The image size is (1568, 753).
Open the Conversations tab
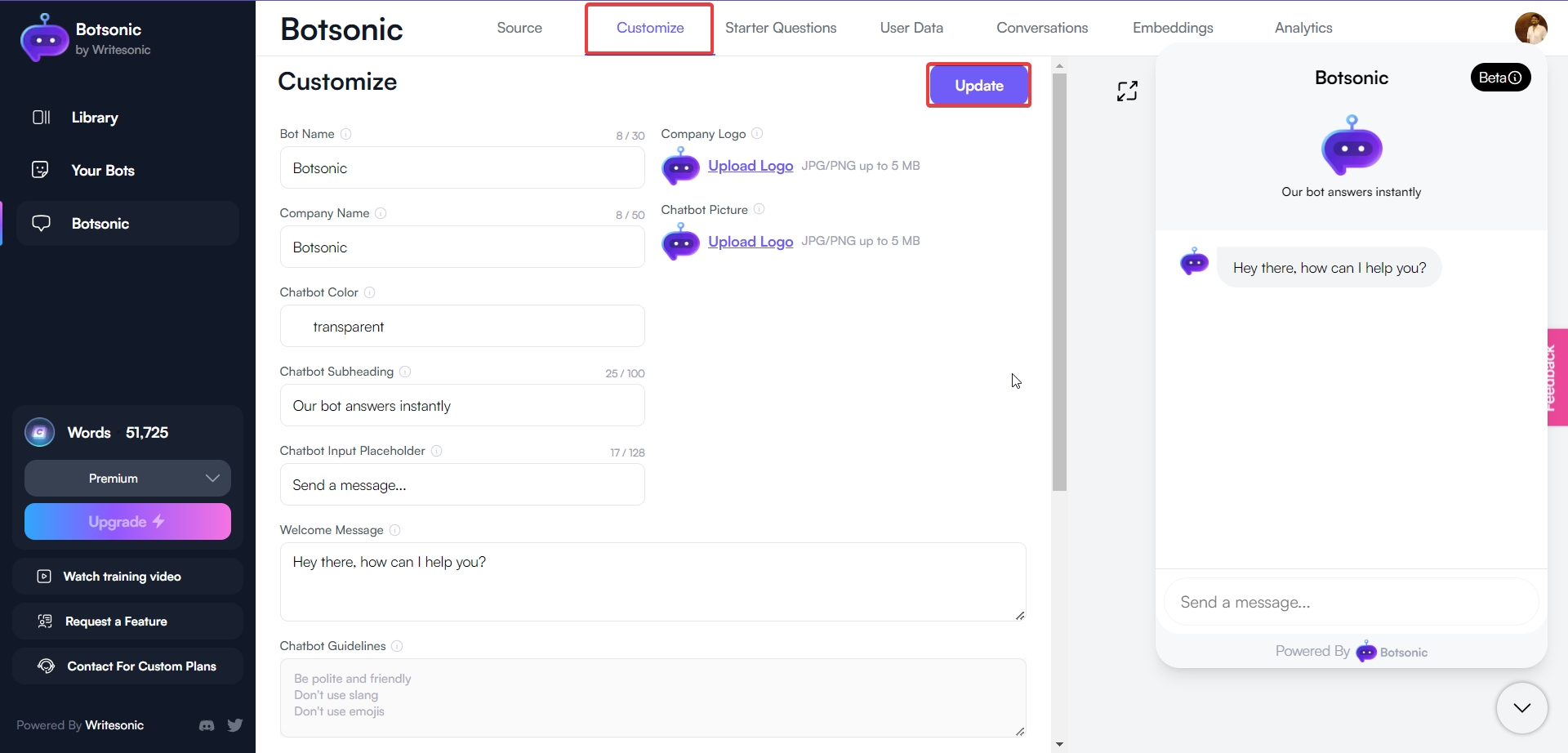(x=1042, y=28)
